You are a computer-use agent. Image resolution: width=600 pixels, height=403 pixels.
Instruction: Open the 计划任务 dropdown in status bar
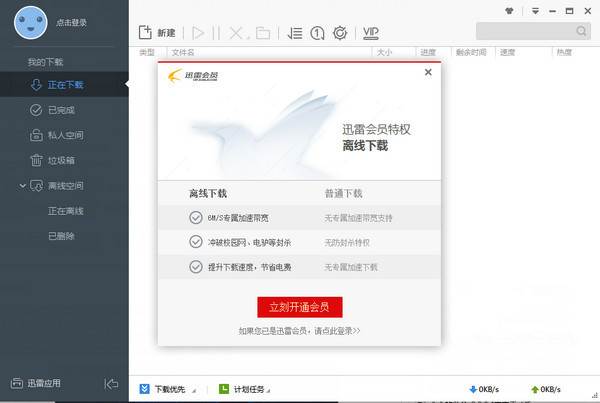click(x=243, y=389)
